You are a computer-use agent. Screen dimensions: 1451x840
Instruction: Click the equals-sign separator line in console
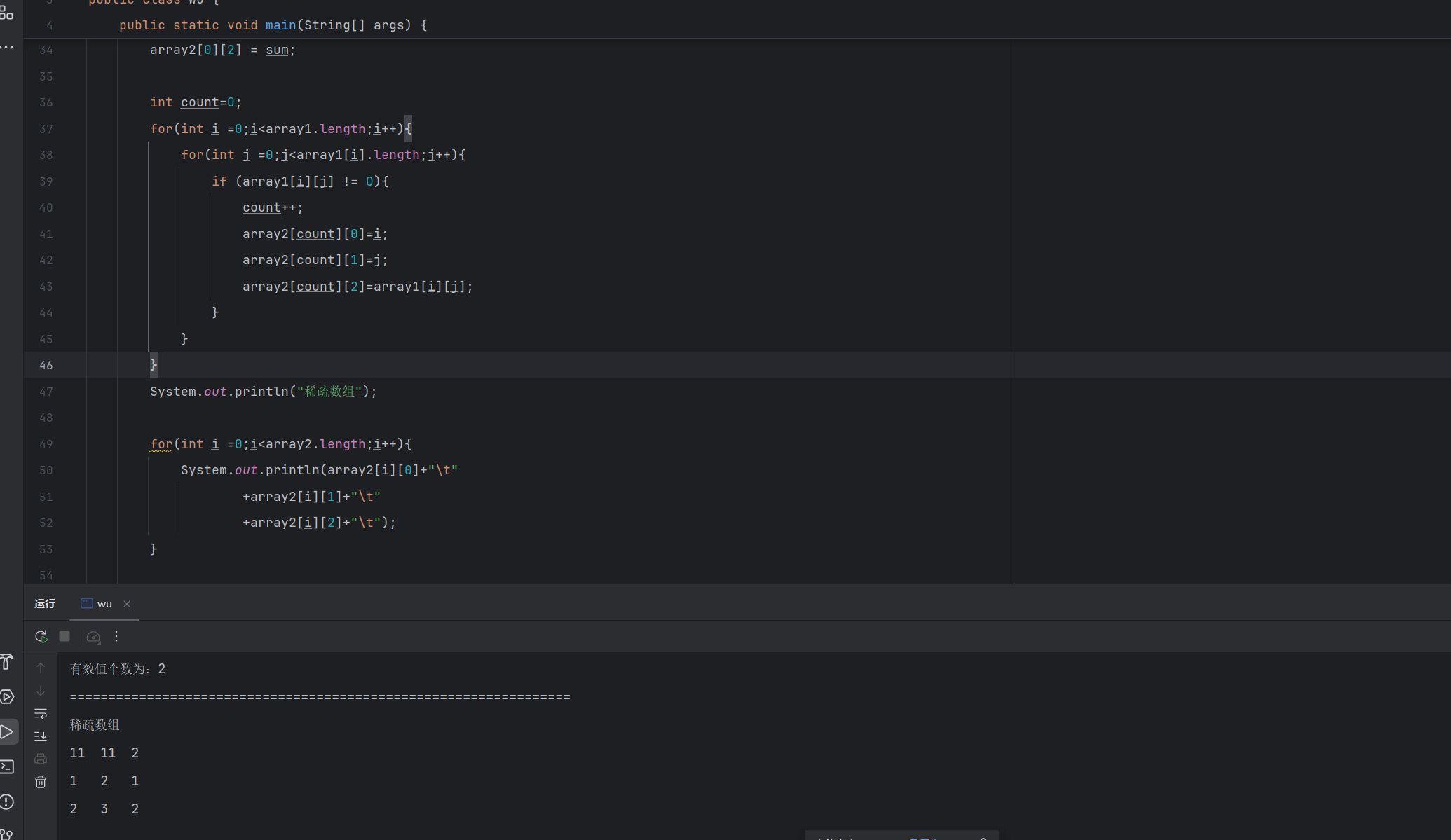320,697
